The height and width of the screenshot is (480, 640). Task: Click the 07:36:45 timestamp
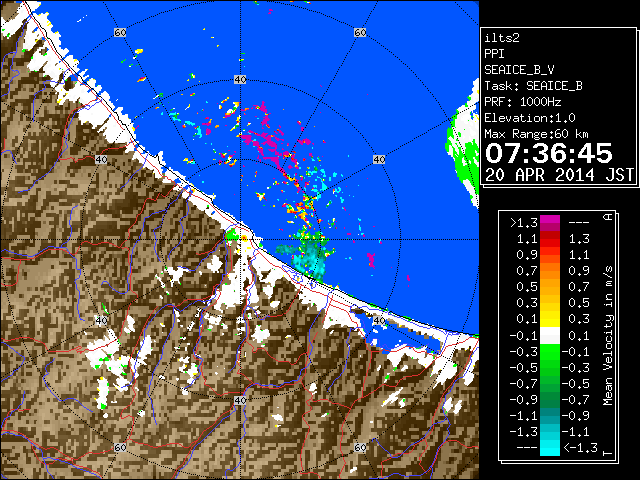click(x=549, y=153)
